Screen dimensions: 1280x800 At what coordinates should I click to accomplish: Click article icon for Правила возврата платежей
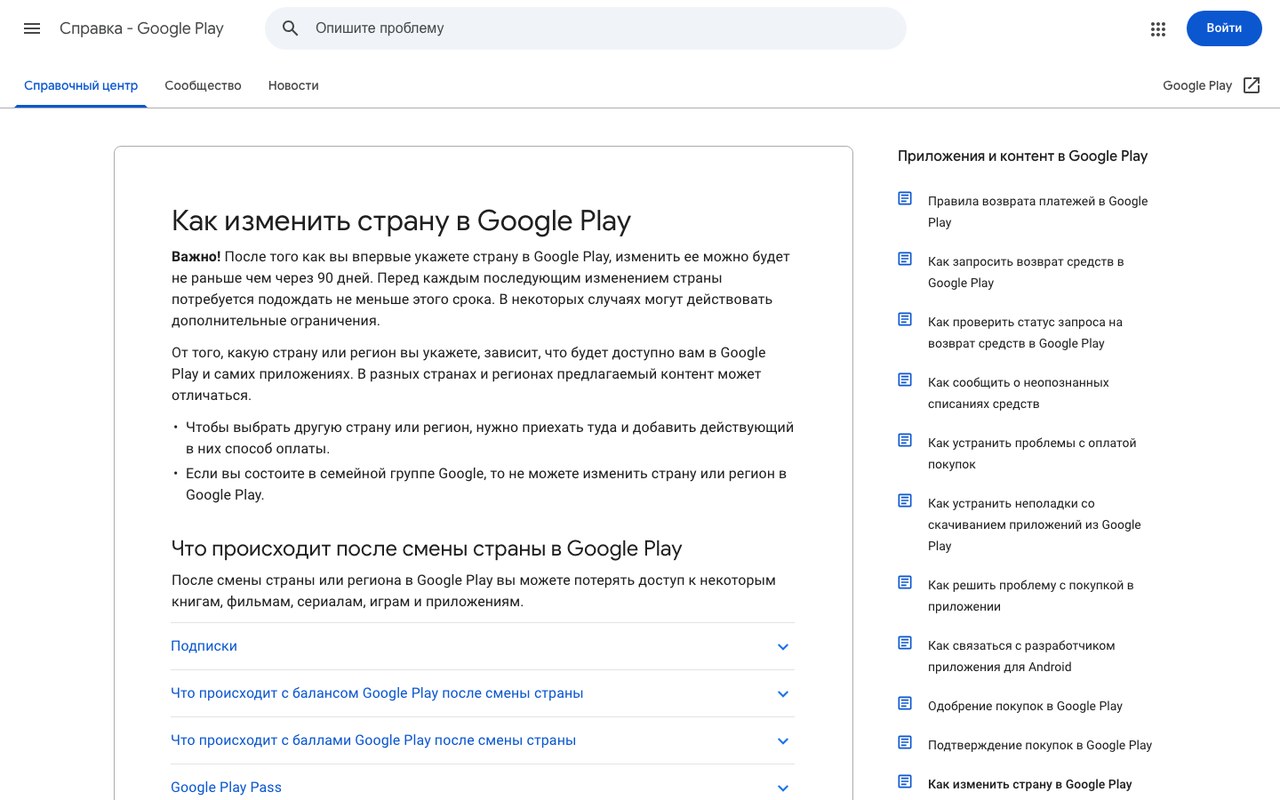(x=905, y=199)
